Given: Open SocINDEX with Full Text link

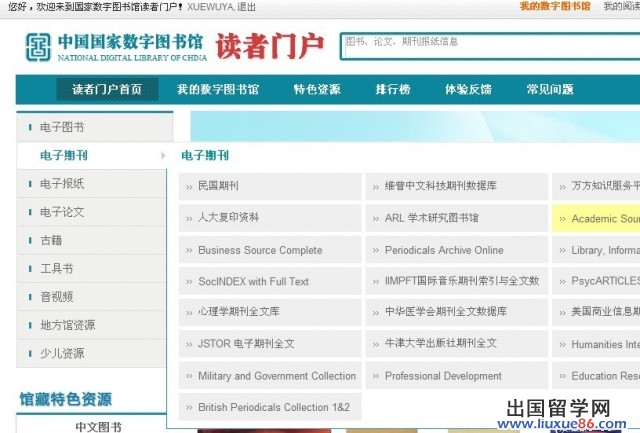Looking at the screenshot, I should (270, 281).
